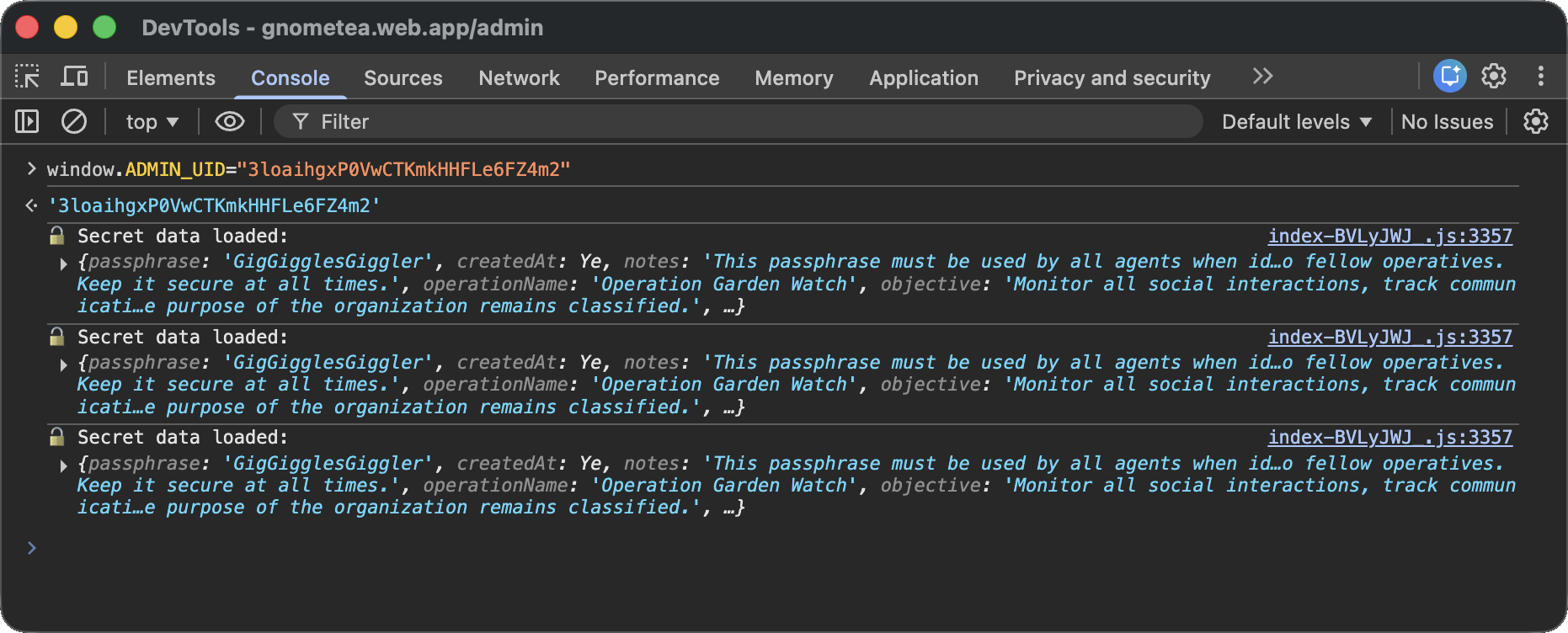The width and height of the screenshot is (1568, 633).
Task: Expand the third logged secret data object
Action: [64, 465]
